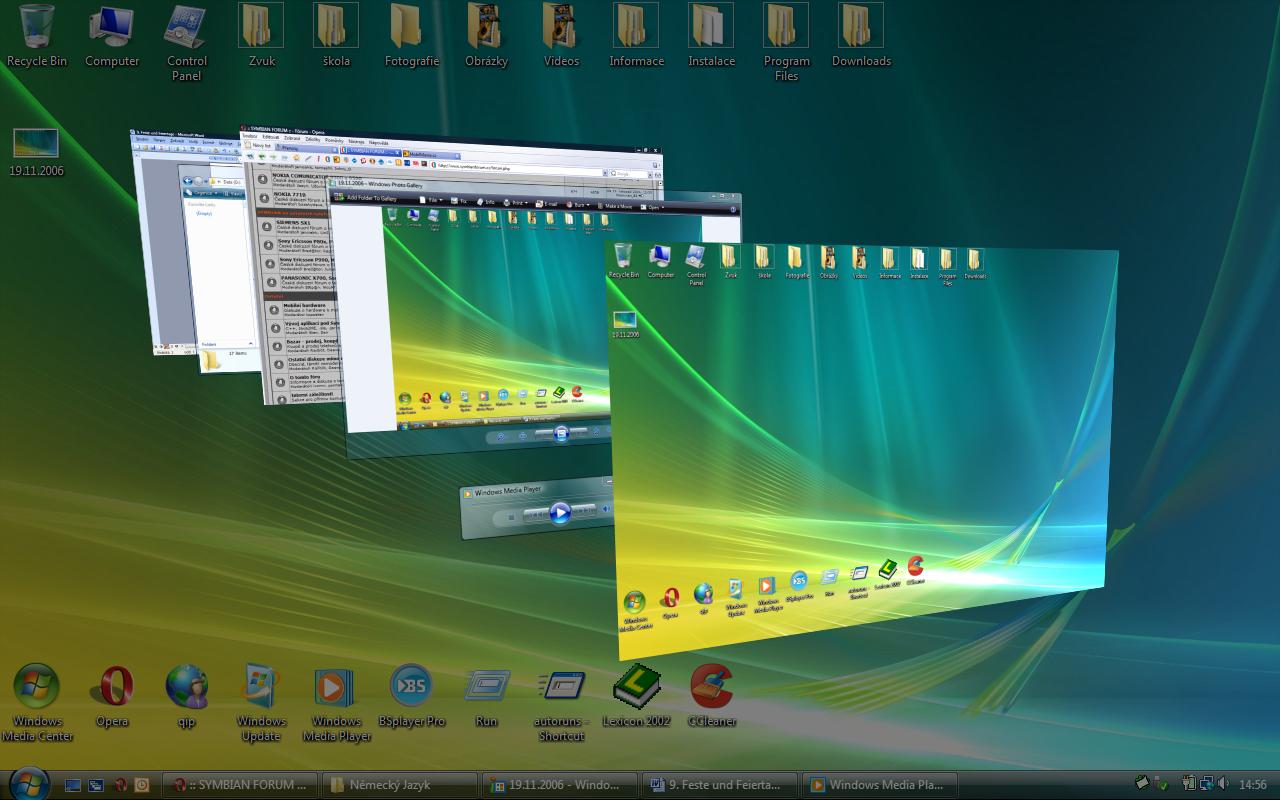The image size is (1280, 800).
Task: Select the 19.11.2006 image file on desktop
Action: (x=36, y=152)
